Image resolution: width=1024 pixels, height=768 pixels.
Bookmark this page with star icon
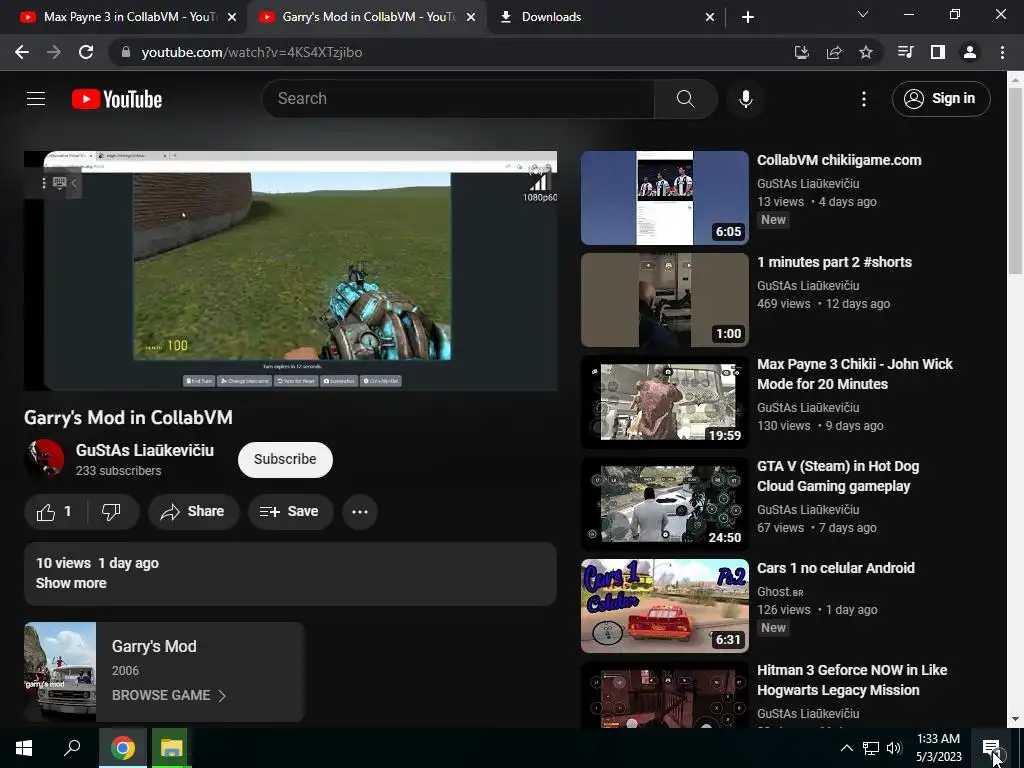(x=865, y=52)
